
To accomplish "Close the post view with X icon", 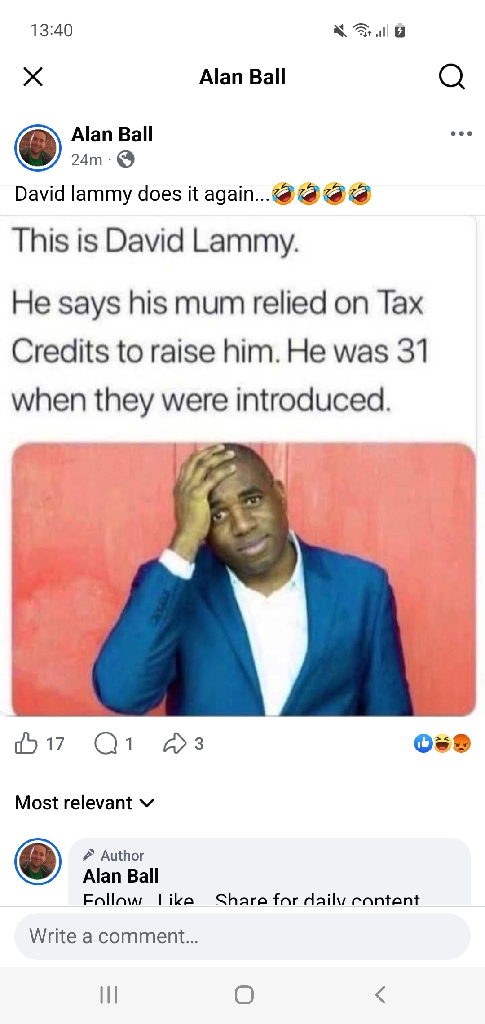I will 33,77.
